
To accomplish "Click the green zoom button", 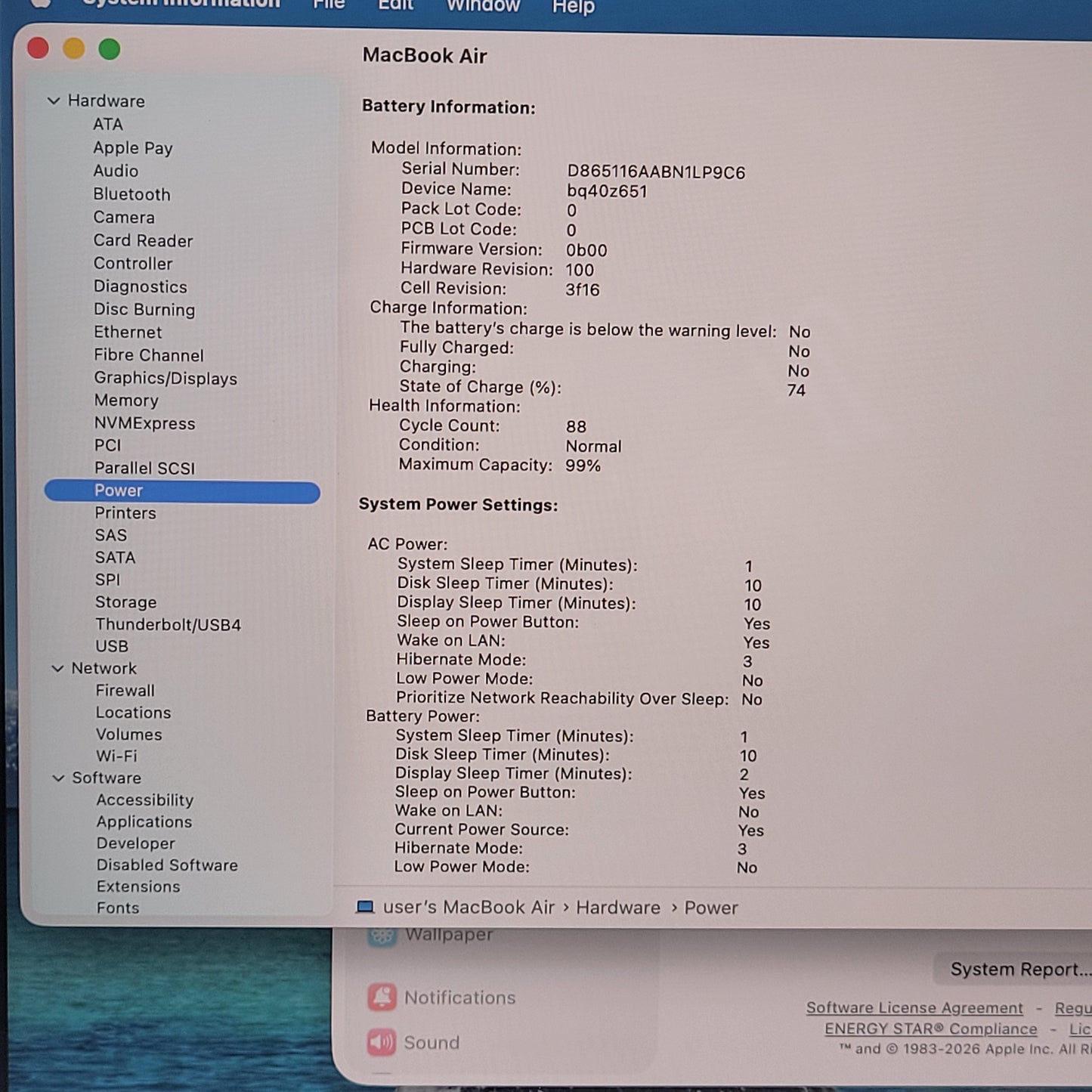I will click(110, 49).
